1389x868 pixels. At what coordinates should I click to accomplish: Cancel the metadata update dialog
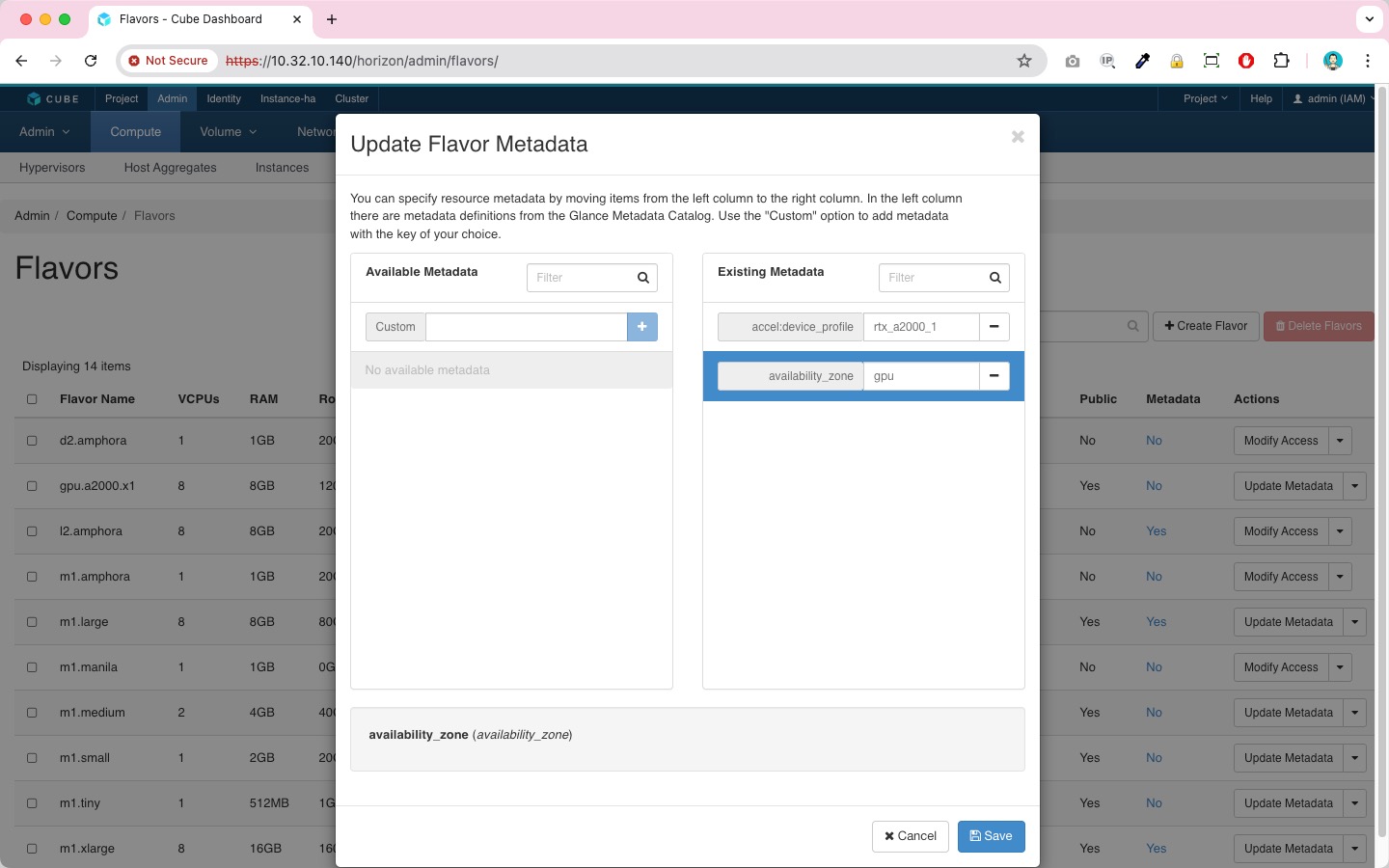click(x=911, y=836)
